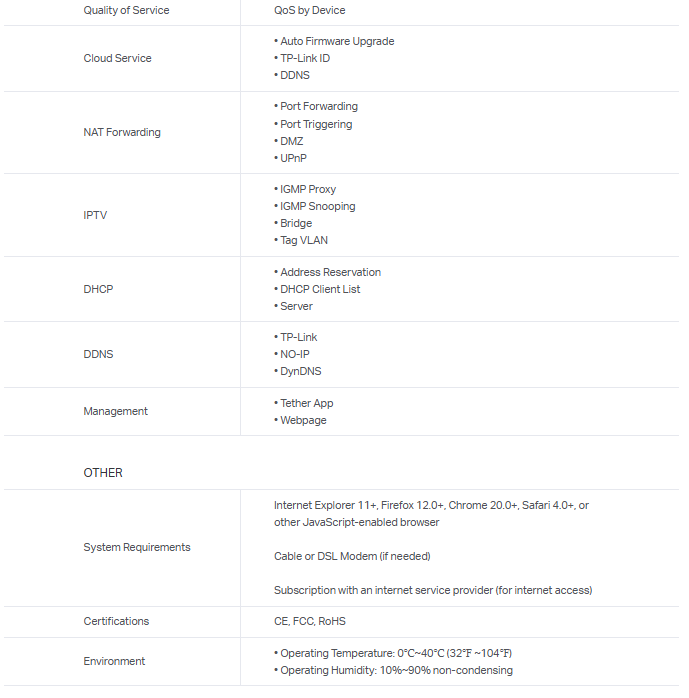Image resolution: width=689 pixels, height=698 pixels.
Task: Click the DynDNS entry
Action: tap(300, 371)
